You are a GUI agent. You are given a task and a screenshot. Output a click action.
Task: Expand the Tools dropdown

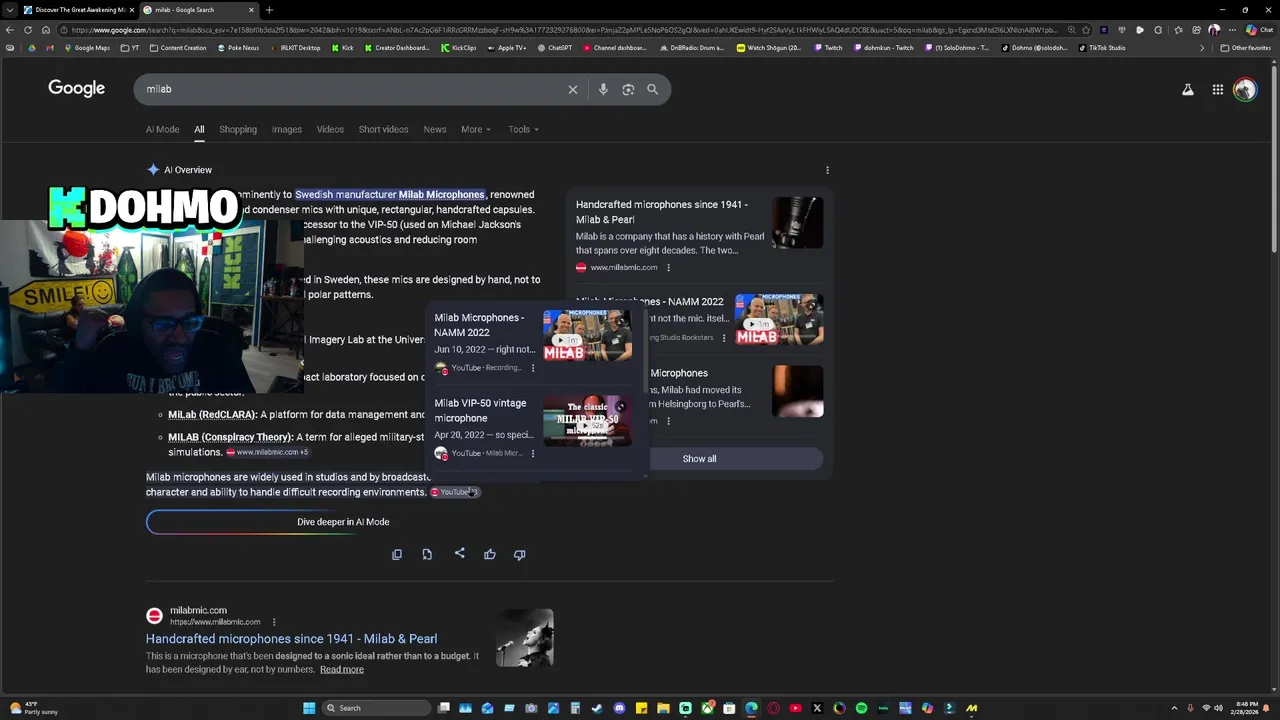point(523,129)
